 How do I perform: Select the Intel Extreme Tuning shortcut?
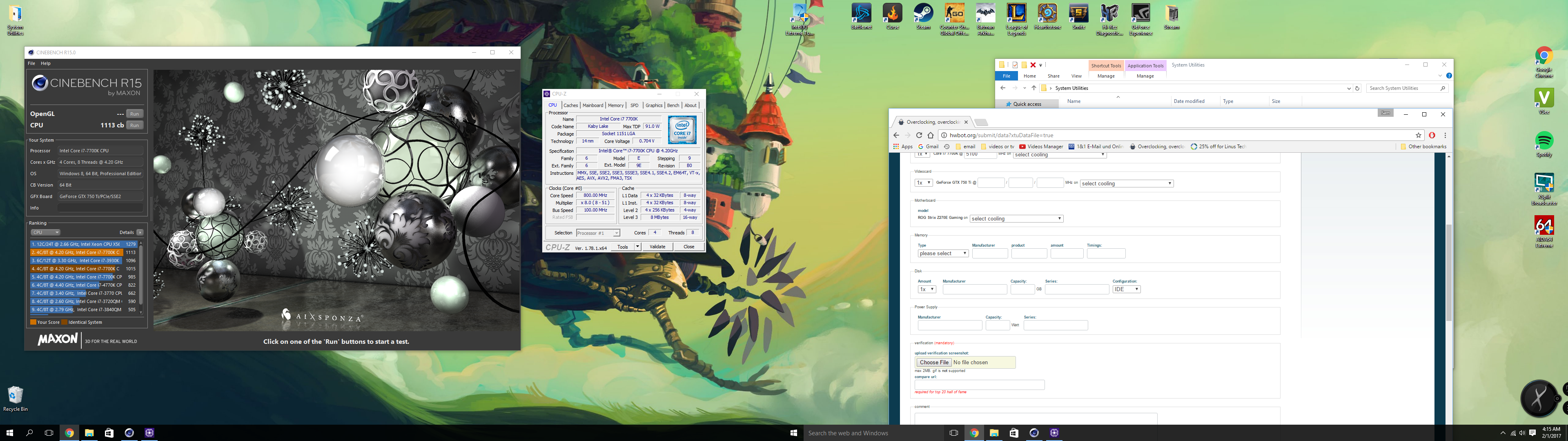(x=799, y=20)
